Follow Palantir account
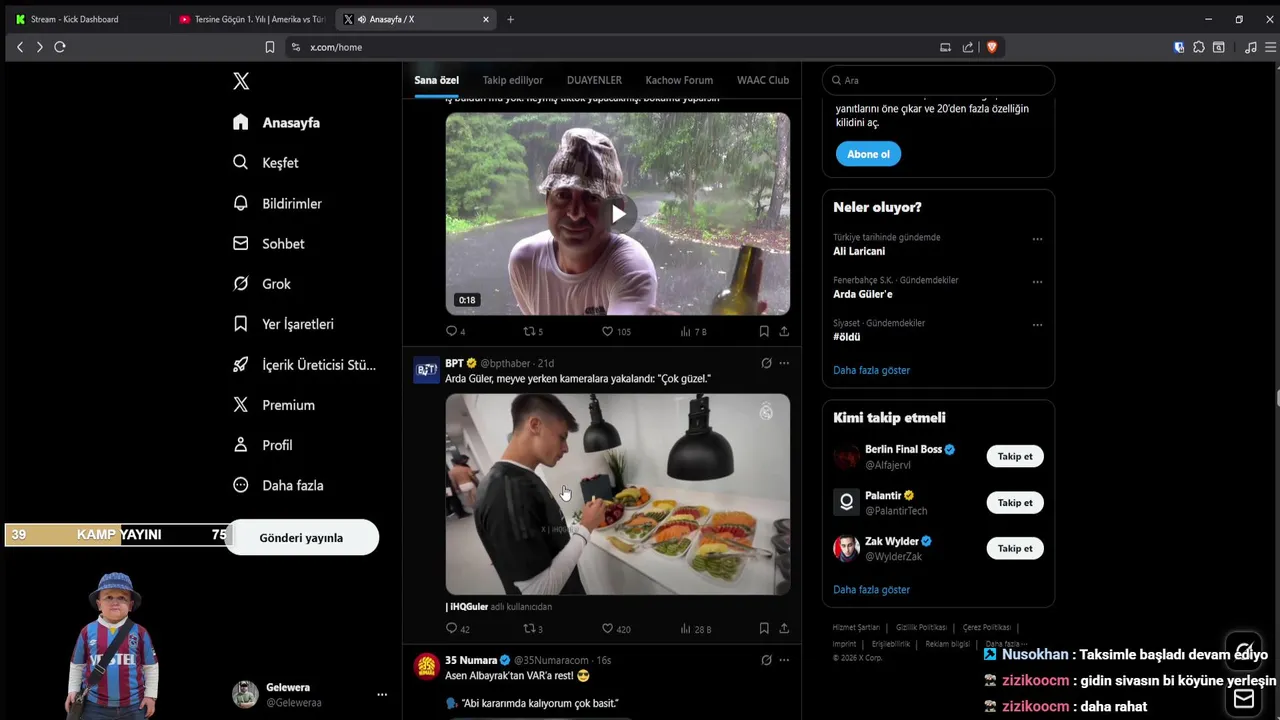Image resolution: width=1280 pixels, height=720 pixels. tap(1015, 502)
